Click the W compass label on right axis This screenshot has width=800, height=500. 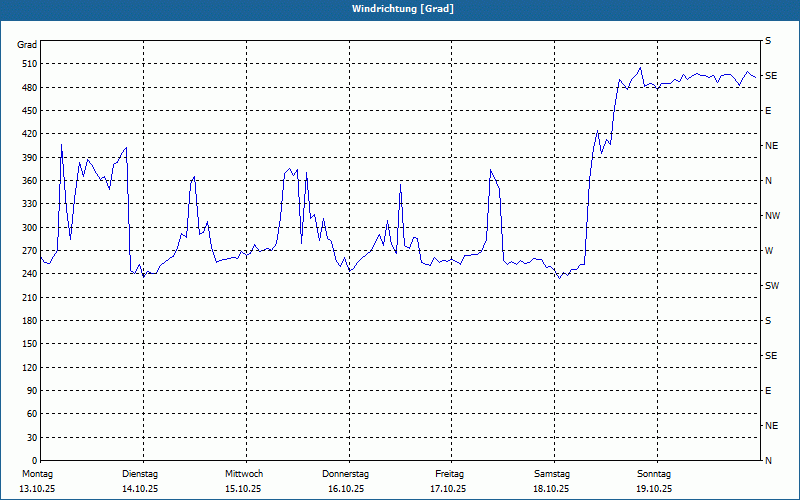[769, 251]
